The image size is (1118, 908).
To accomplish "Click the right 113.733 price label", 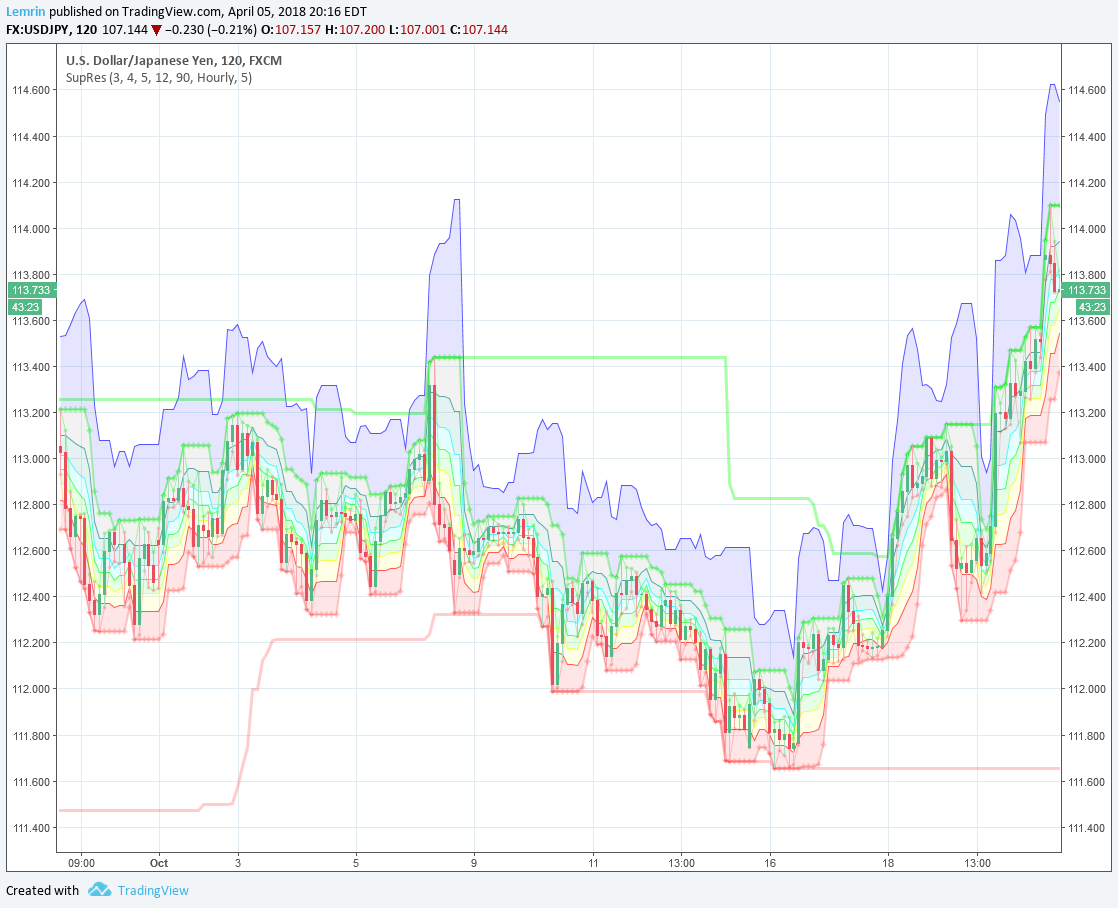I will [1086, 290].
